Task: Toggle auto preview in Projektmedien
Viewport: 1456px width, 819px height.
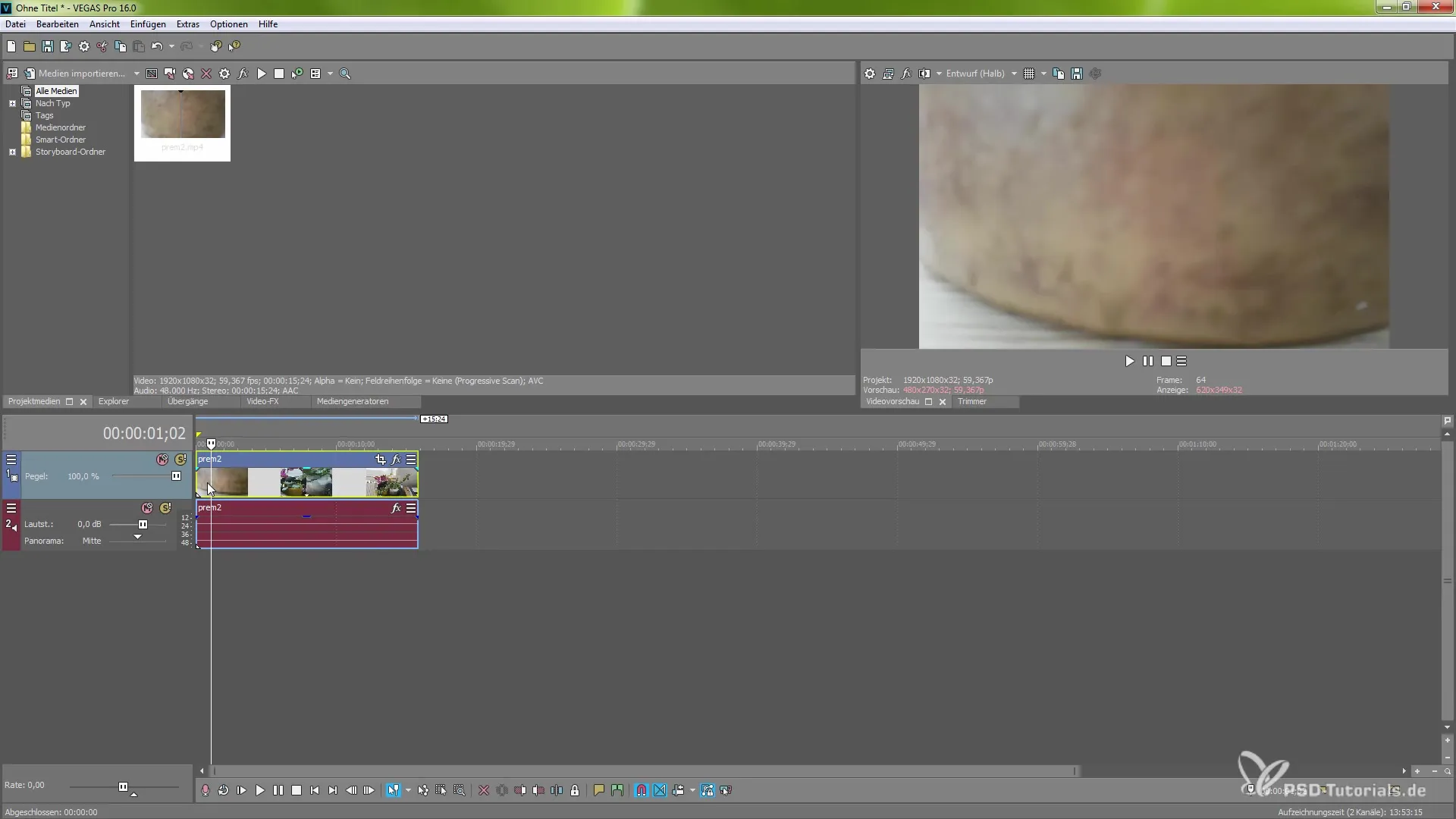Action: [x=297, y=74]
